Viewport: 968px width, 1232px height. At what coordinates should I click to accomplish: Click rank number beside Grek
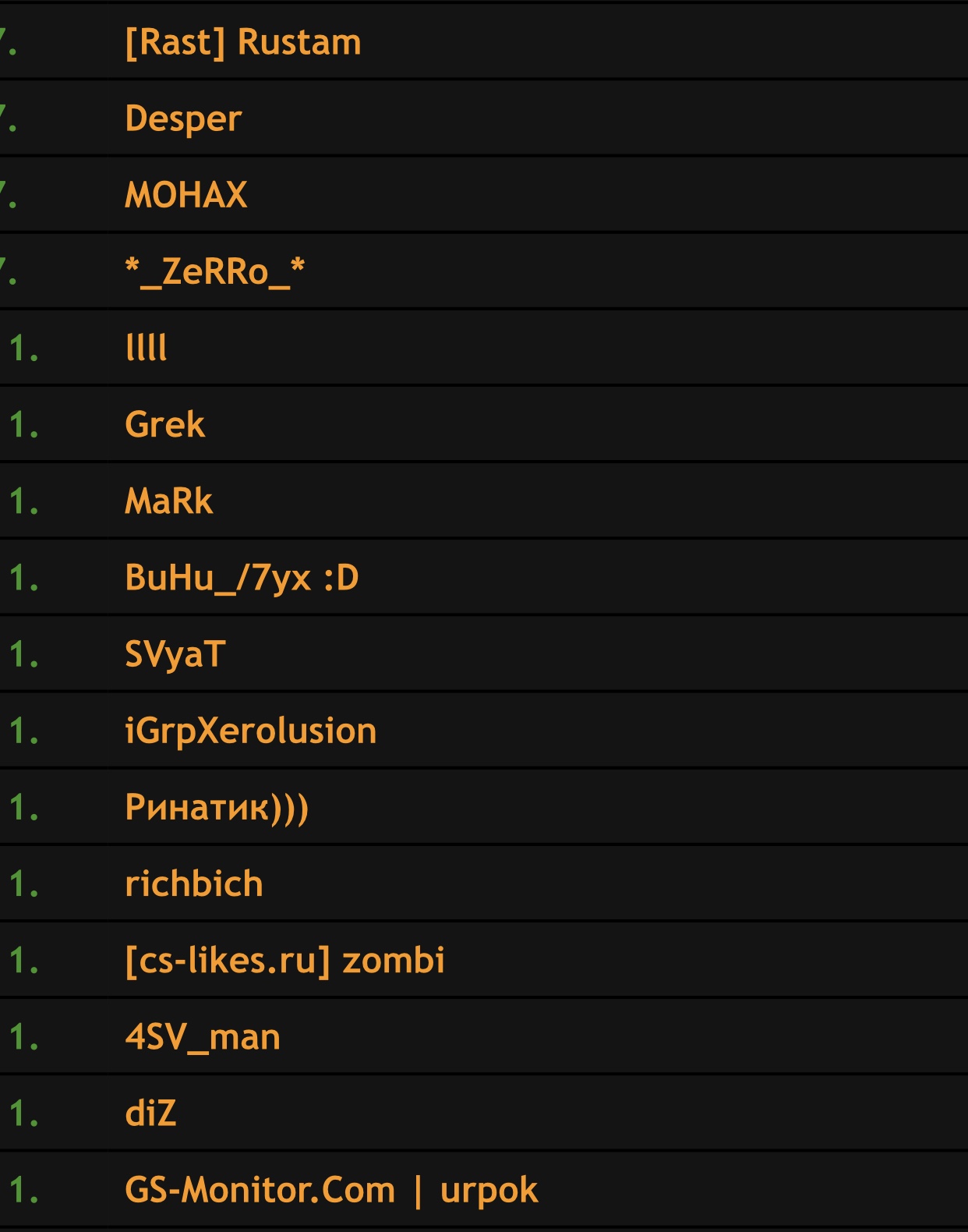[24, 425]
